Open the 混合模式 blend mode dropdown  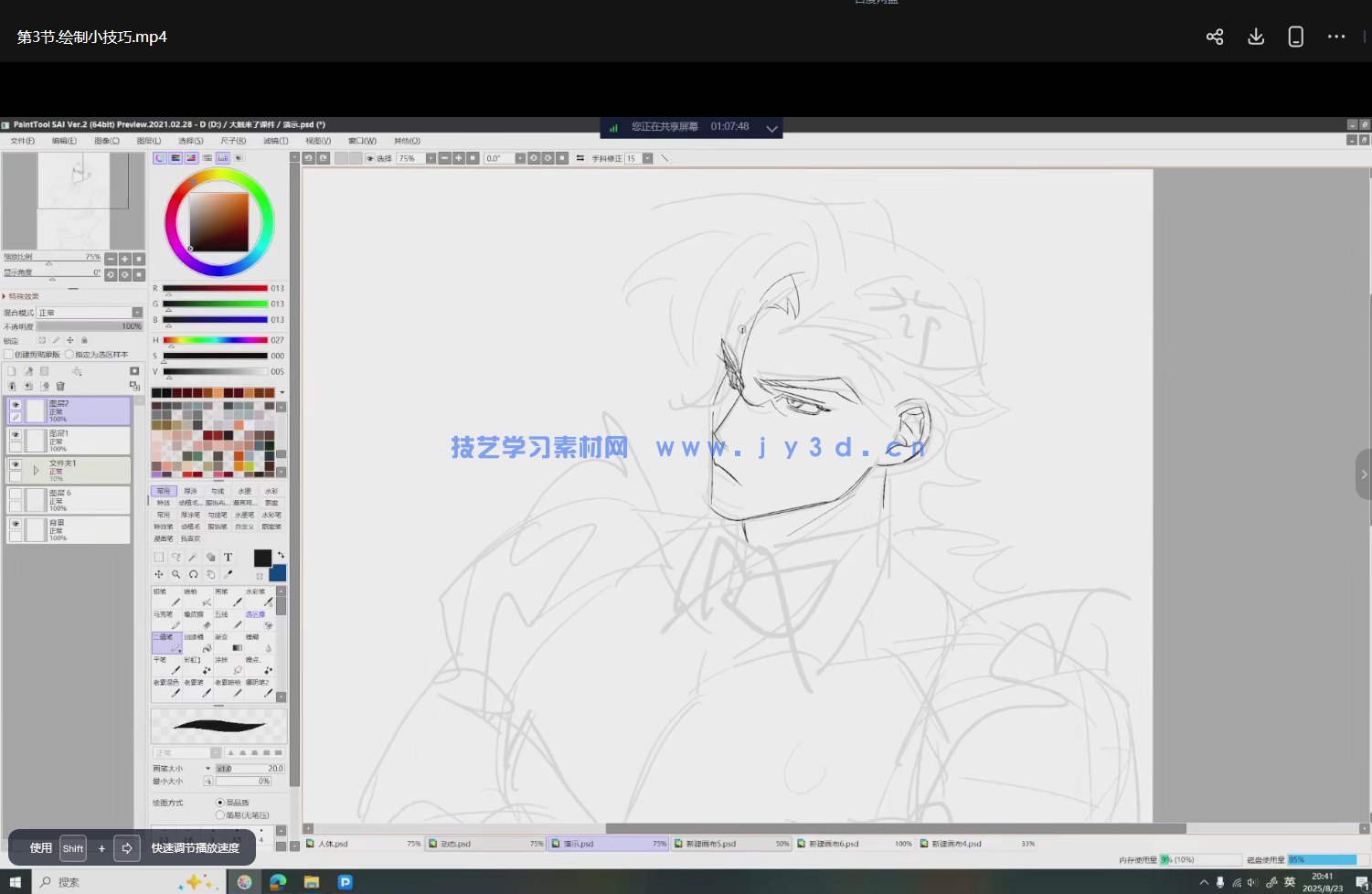(90, 313)
